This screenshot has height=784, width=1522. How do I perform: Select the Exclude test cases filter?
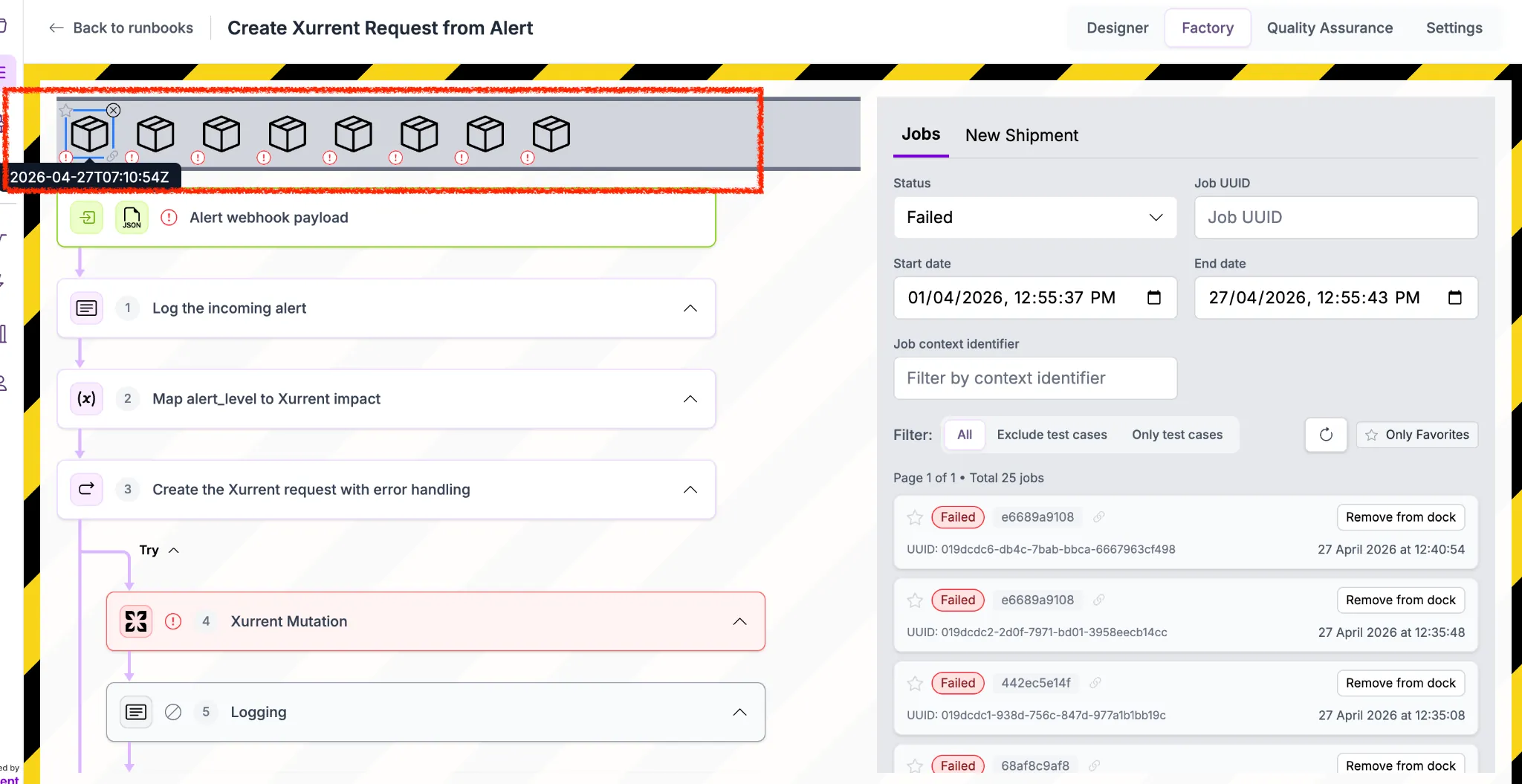pyautogui.click(x=1052, y=435)
